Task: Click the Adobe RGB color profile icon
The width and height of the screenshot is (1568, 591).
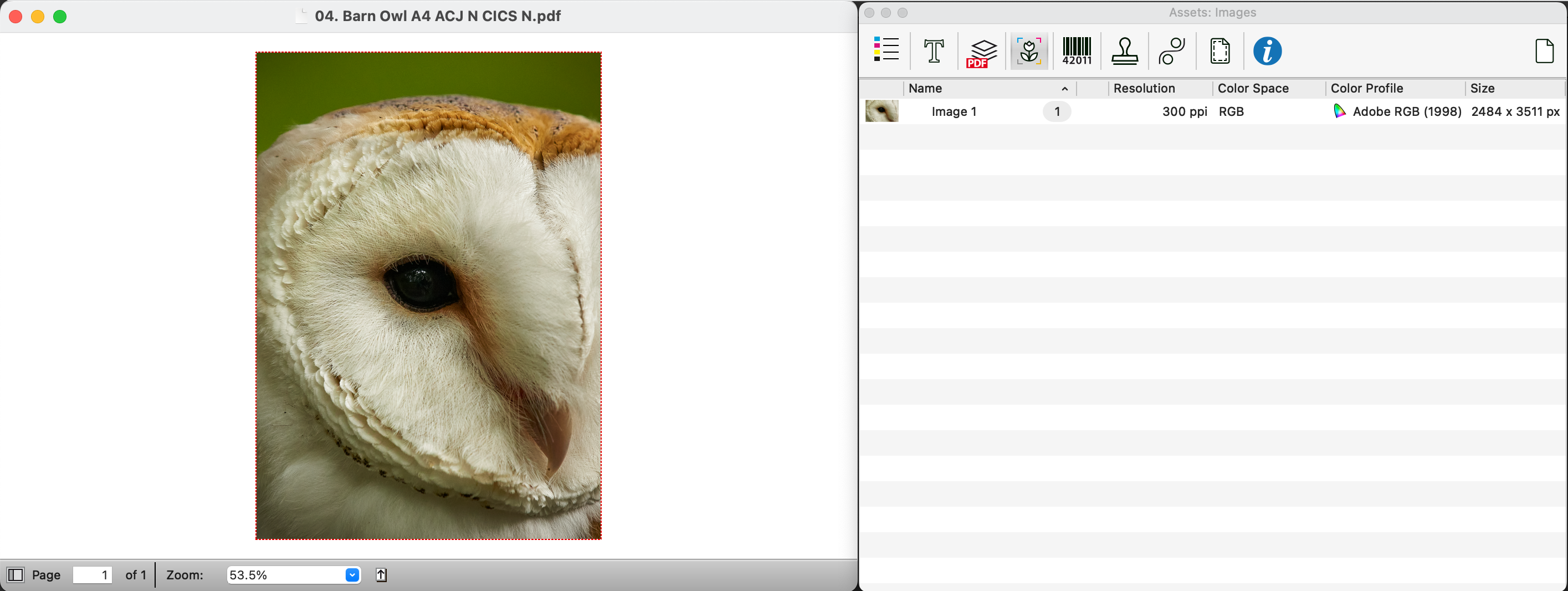Action: (x=1339, y=111)
